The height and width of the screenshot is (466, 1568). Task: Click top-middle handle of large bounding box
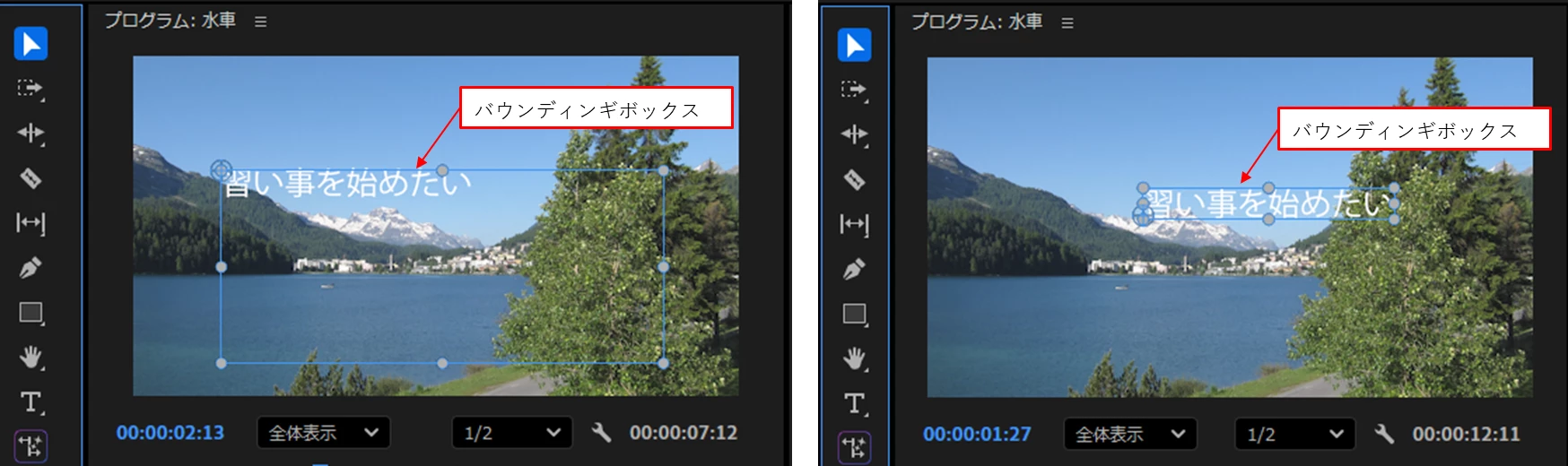pos(442,169)
